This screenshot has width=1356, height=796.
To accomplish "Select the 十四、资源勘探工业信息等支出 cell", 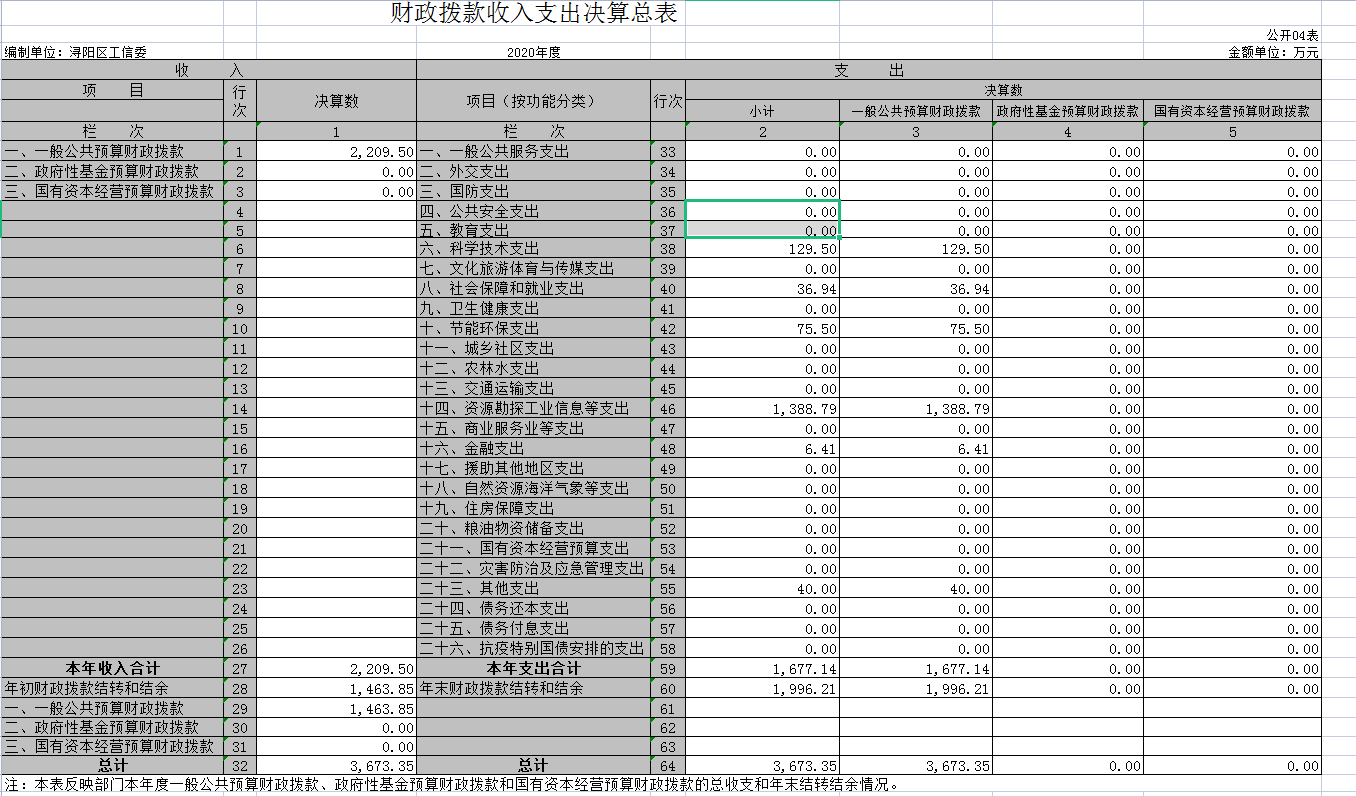I will pyautogui.click(x=524, y=409).
